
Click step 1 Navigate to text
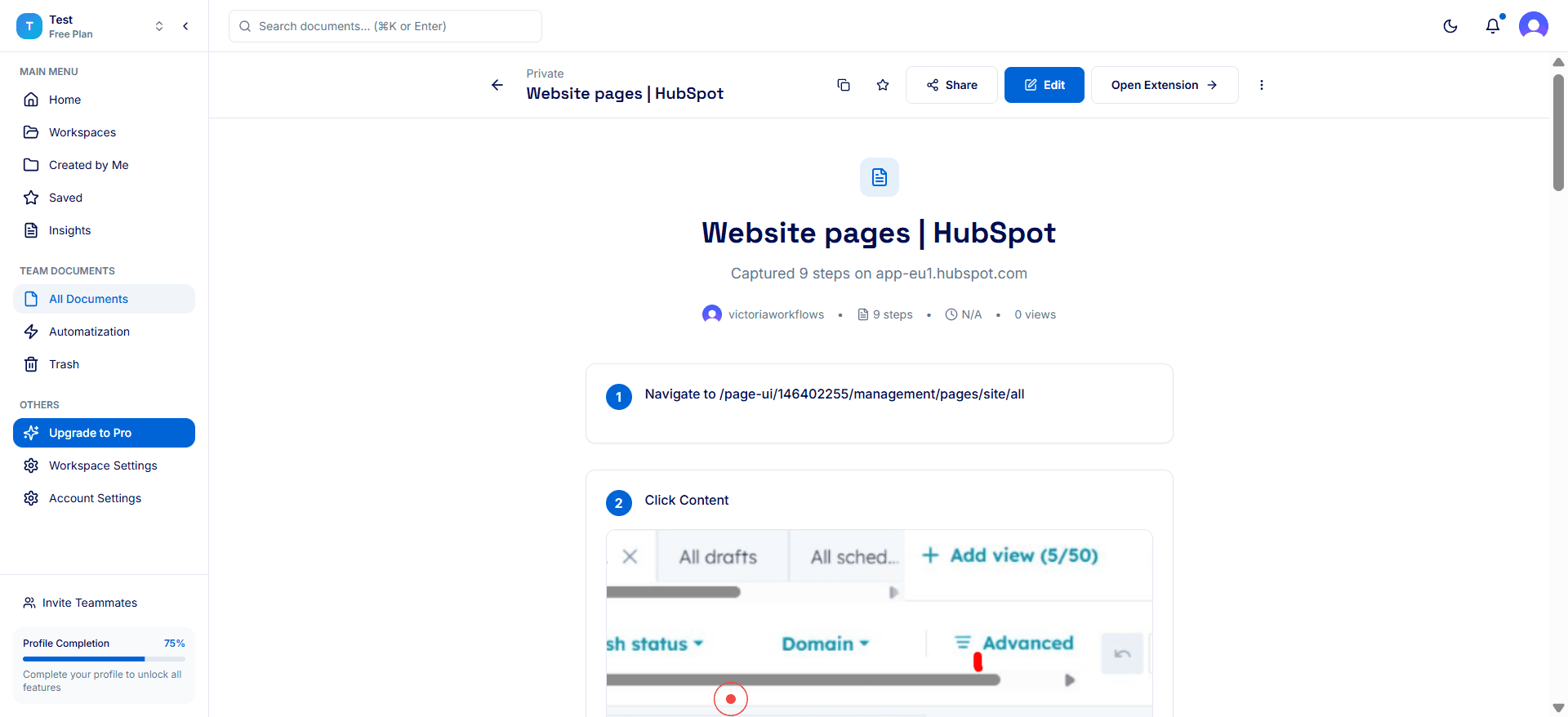coord(835,394)
